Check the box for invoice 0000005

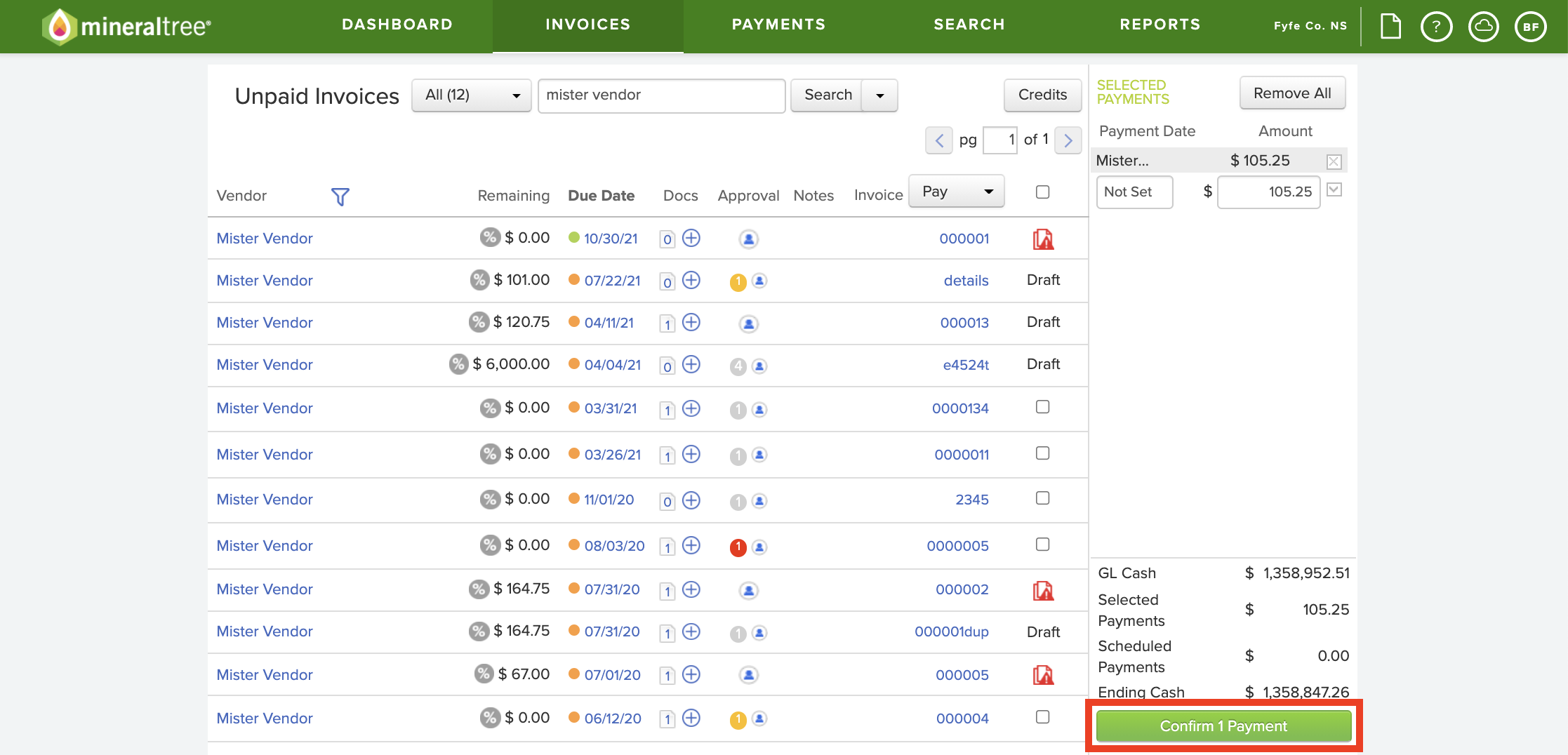pyautogui.click(x=1043, y=544)
